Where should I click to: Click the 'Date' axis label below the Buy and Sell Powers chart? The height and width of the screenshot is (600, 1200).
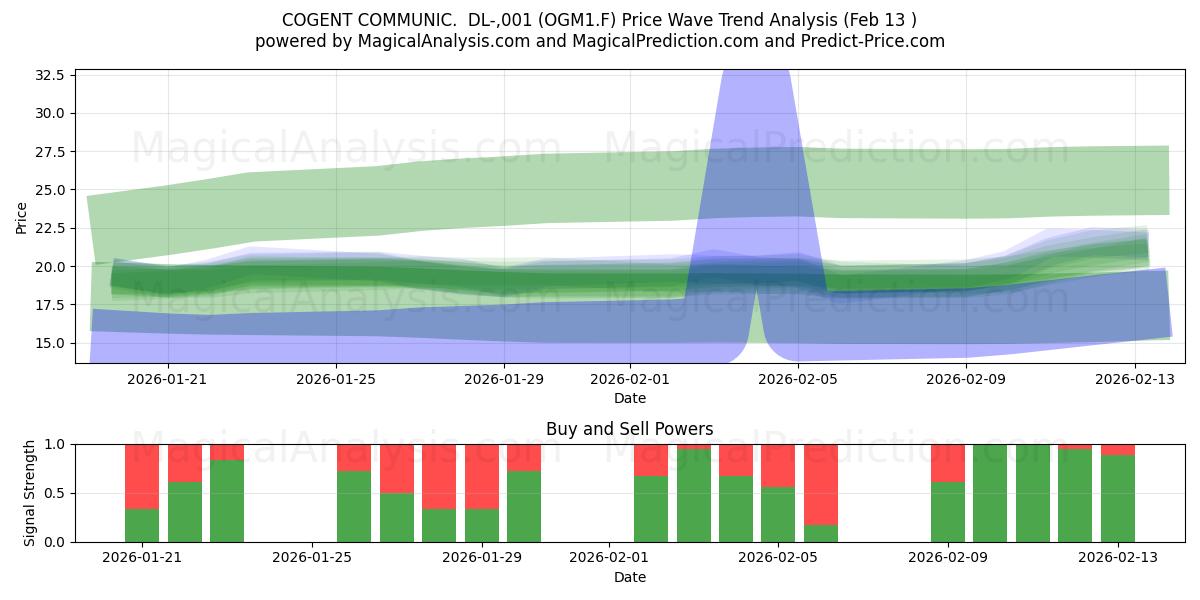point(630,577)
